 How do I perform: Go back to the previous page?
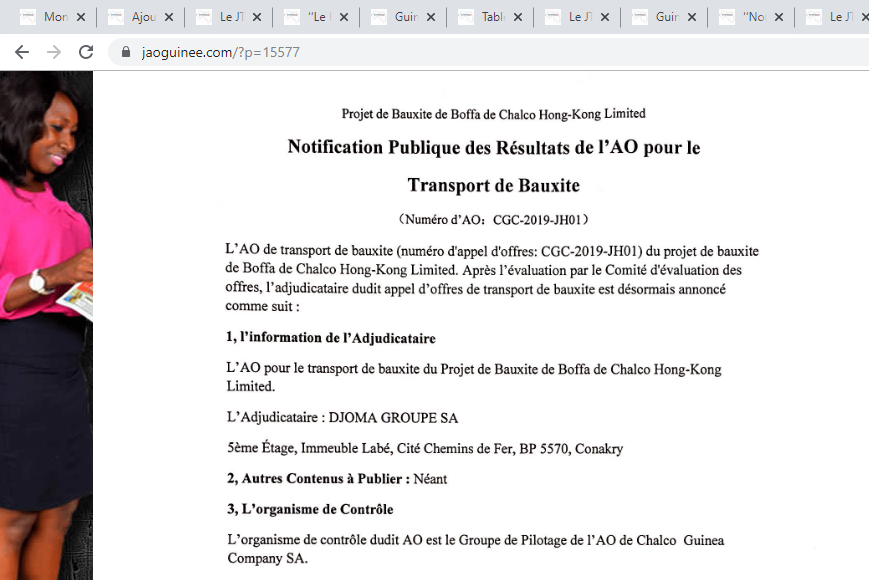[x=22, y=52]
